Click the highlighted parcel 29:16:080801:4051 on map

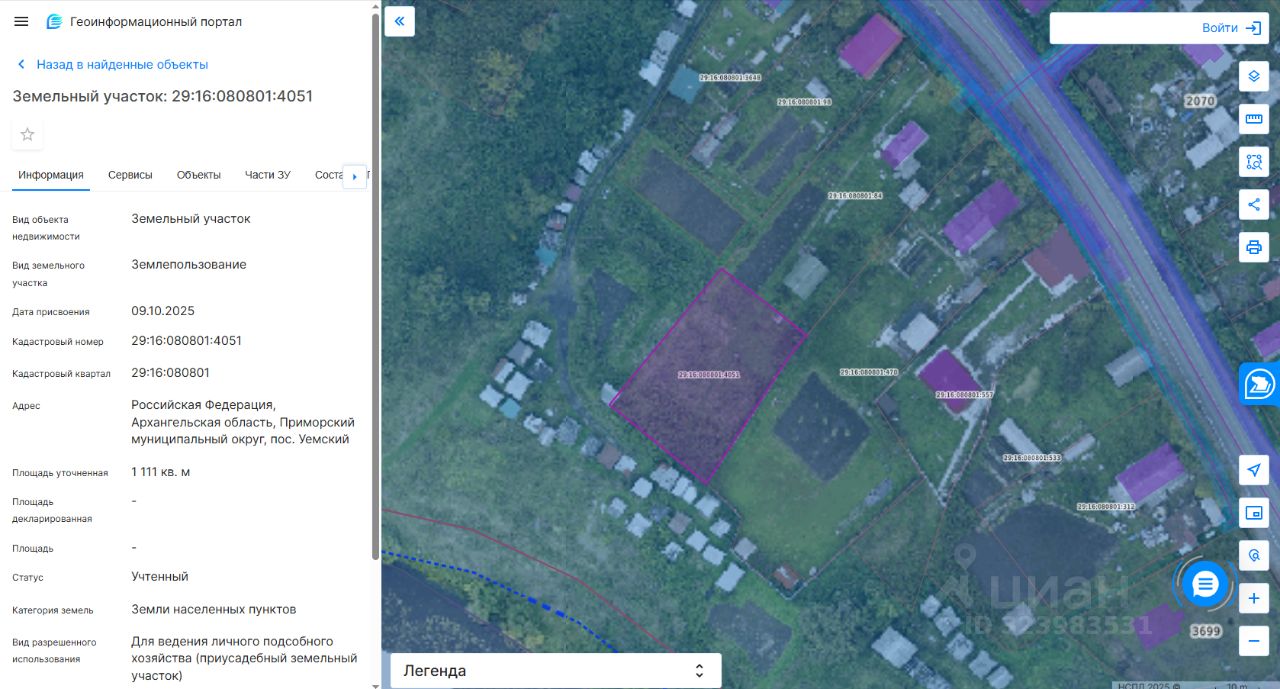pos(709,375)
